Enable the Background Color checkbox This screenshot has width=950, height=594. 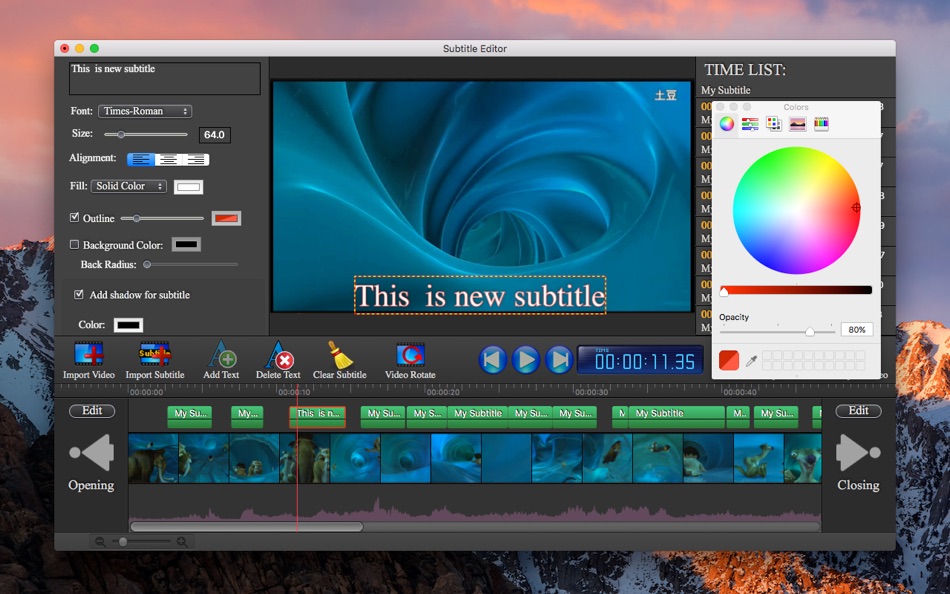click(x=75, y=245)
